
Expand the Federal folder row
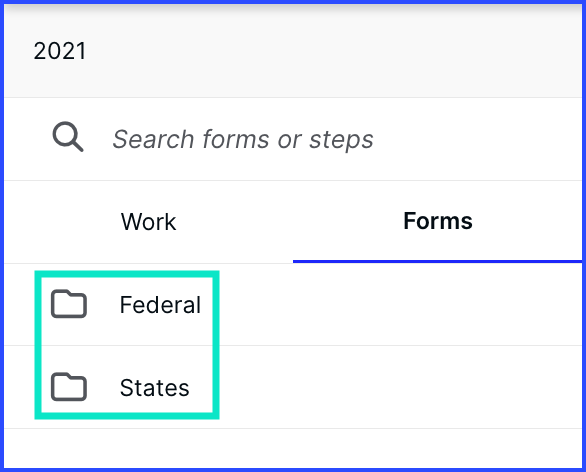293,305
